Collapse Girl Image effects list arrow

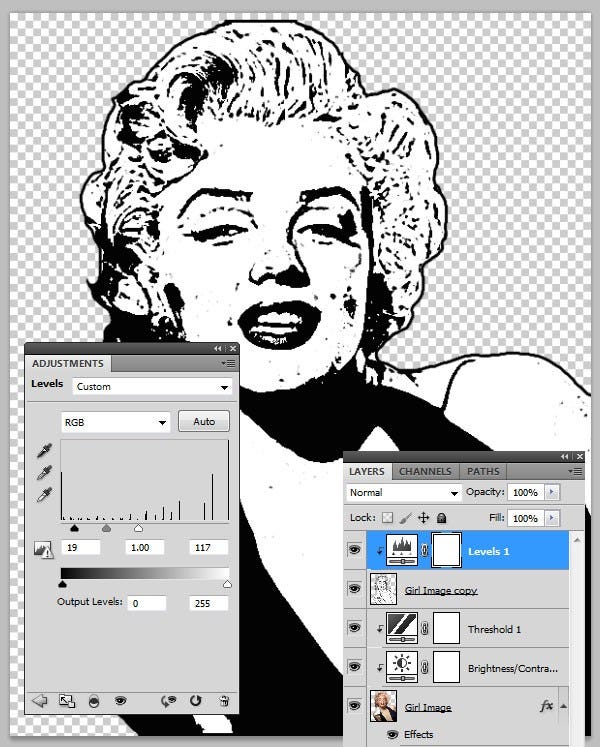(564, 707)
